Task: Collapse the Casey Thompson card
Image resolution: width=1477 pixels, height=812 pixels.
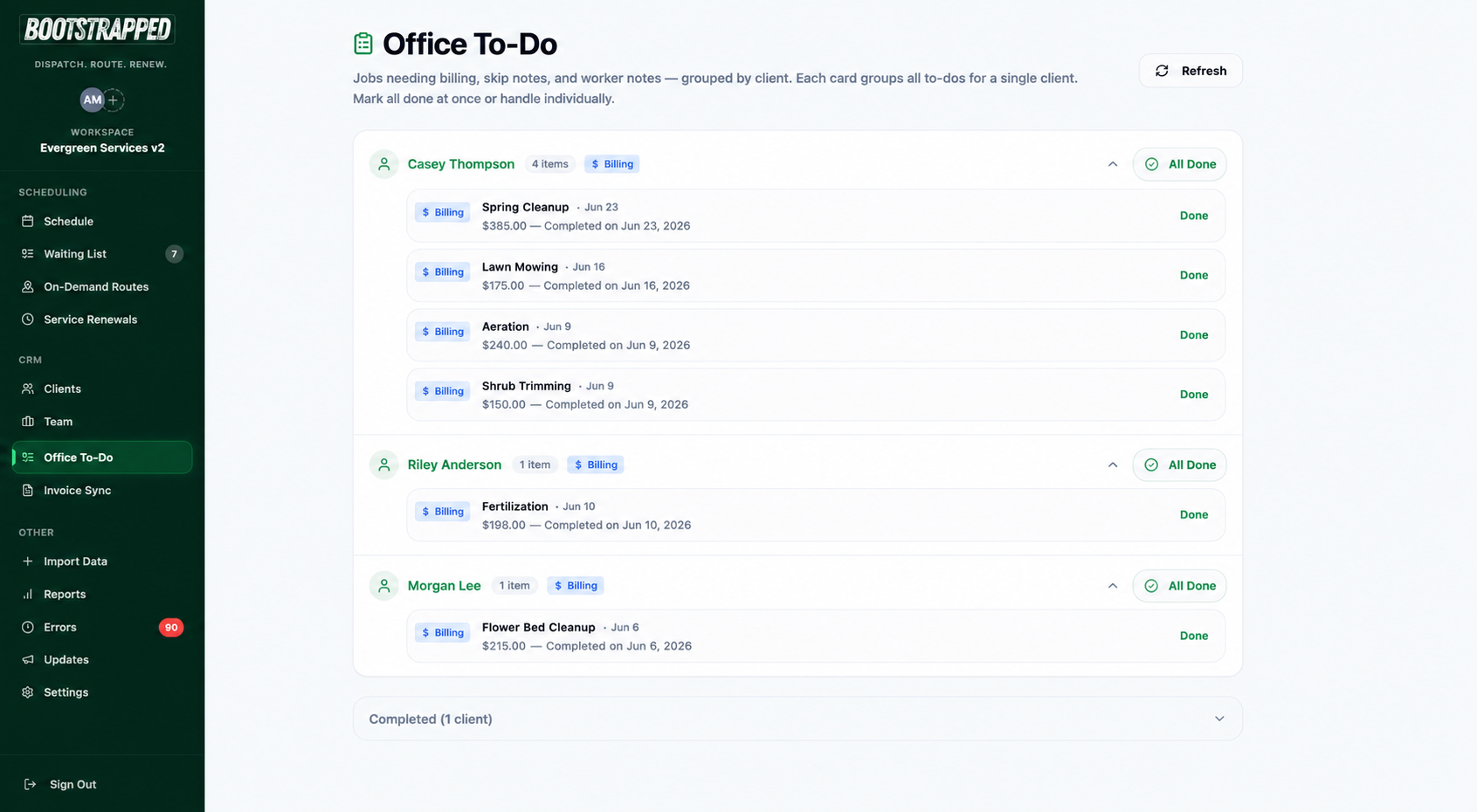Action: click(x=1113, y=164)
